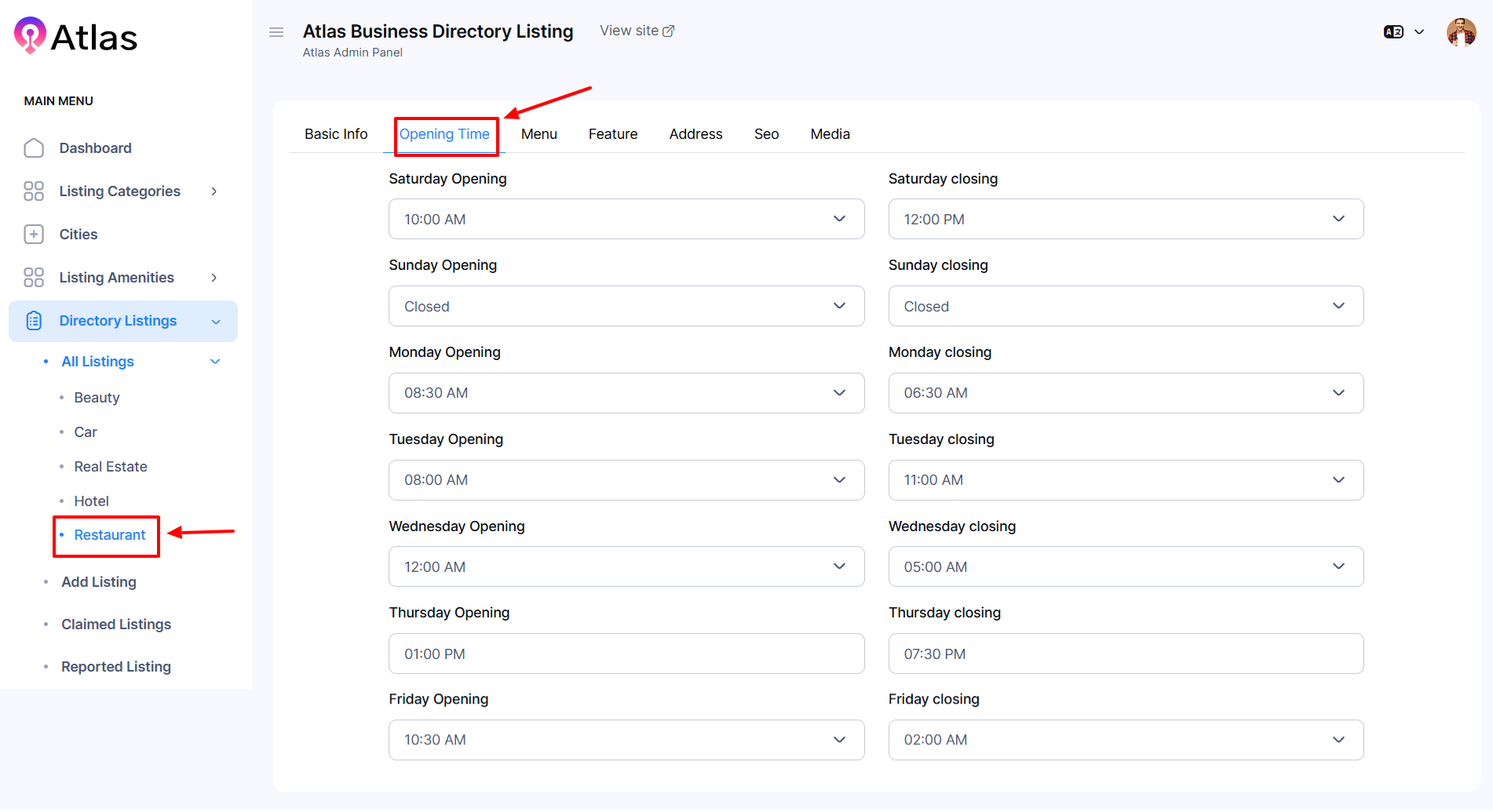Open the Sunday closing dropdown
Screen dimensions: 1493x812
tap(1125, 306)
